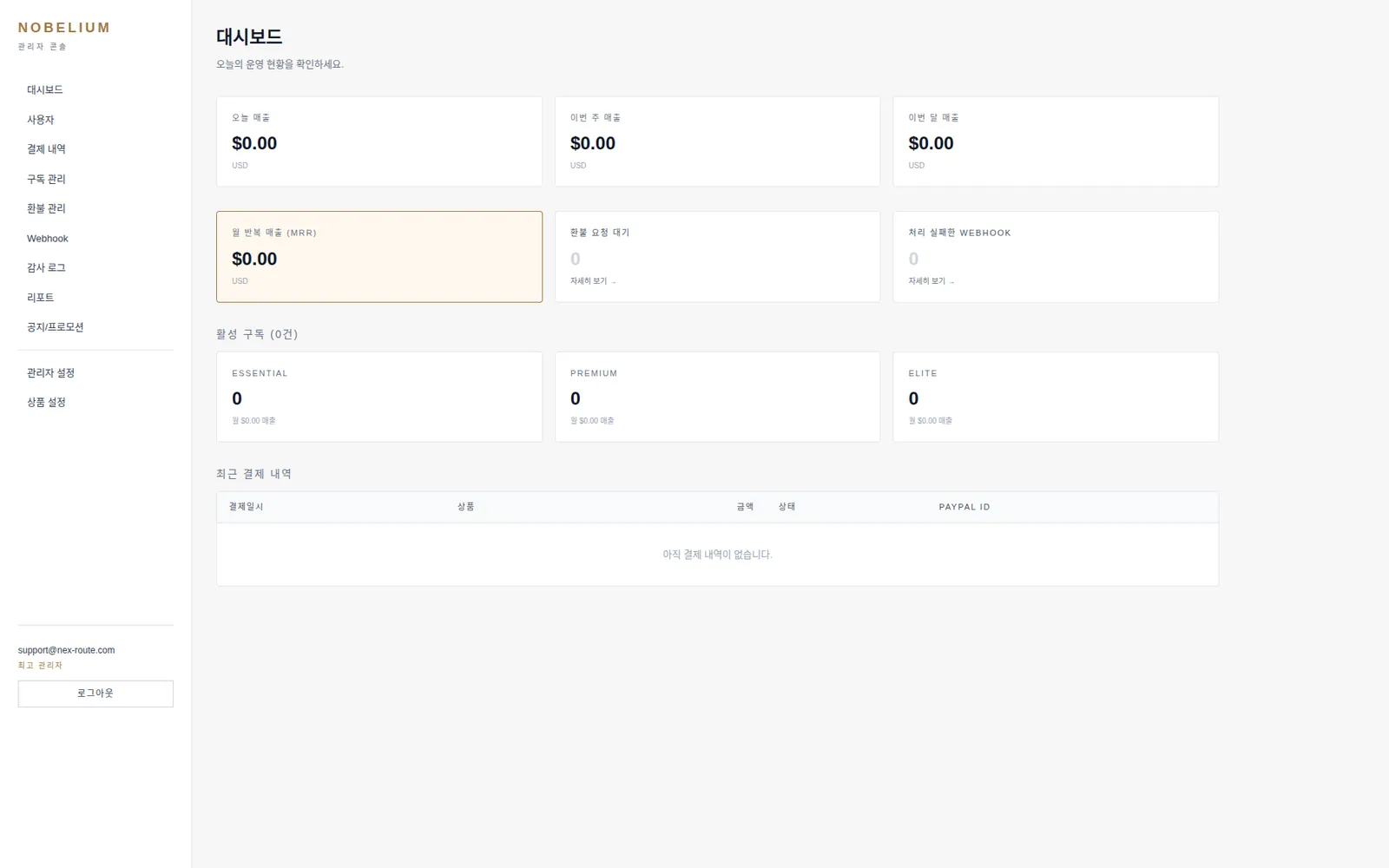The height and width of the screenshot is (868, 1389).
Task: Click the 오늘의 운영 현황을 확인하세요 subtitle
Action: click(x=280, y=64)
